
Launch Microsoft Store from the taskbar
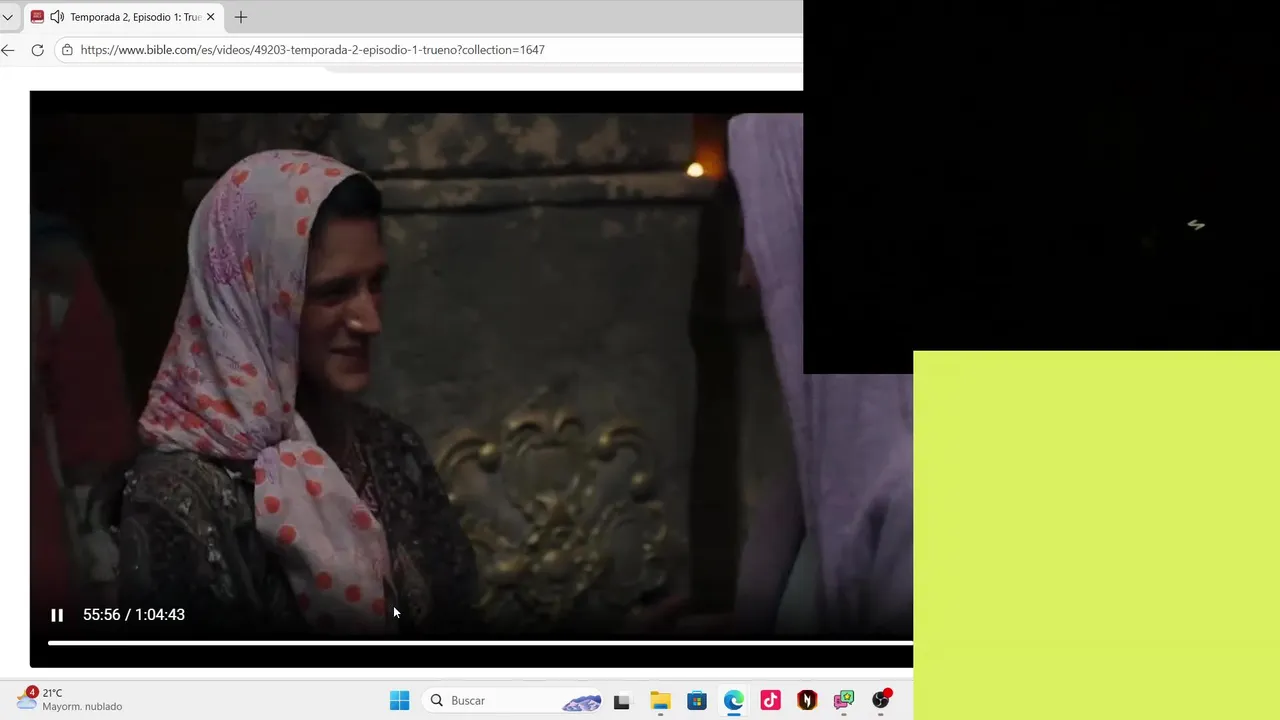[x=697, y=701]
